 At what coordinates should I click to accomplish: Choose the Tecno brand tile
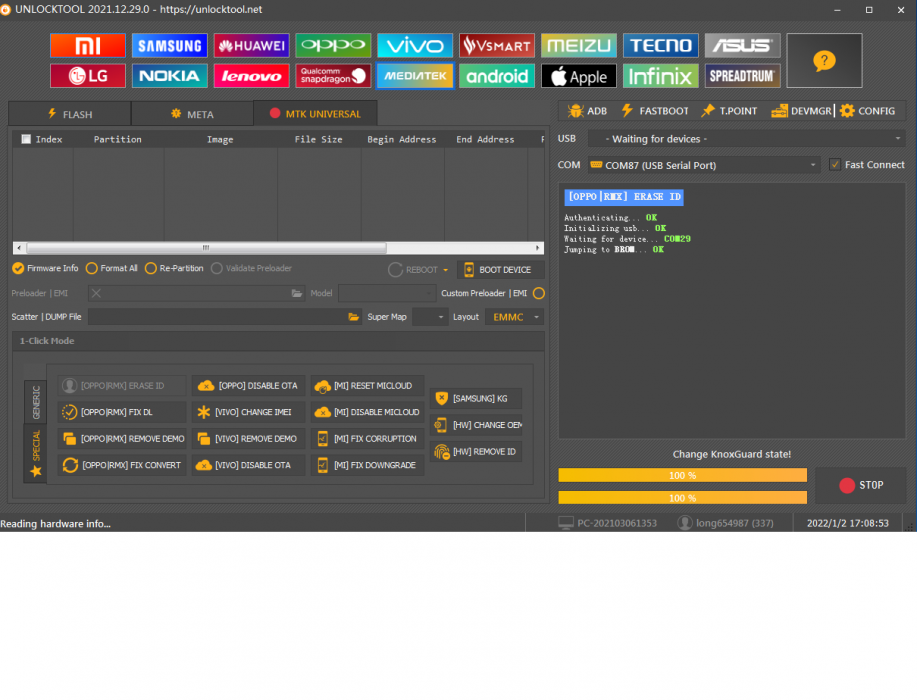coord(661,46)
